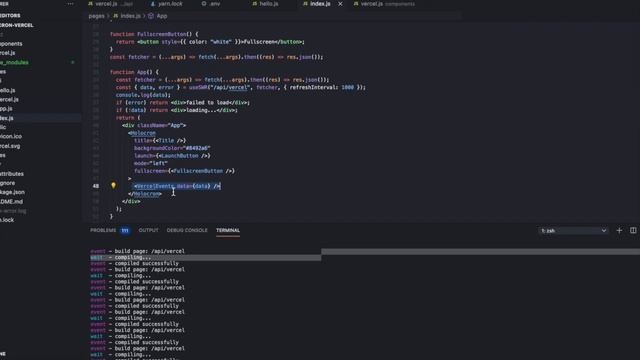Open the Problems panel tab
Screen dimensions: 640x360
coord(103,230)
